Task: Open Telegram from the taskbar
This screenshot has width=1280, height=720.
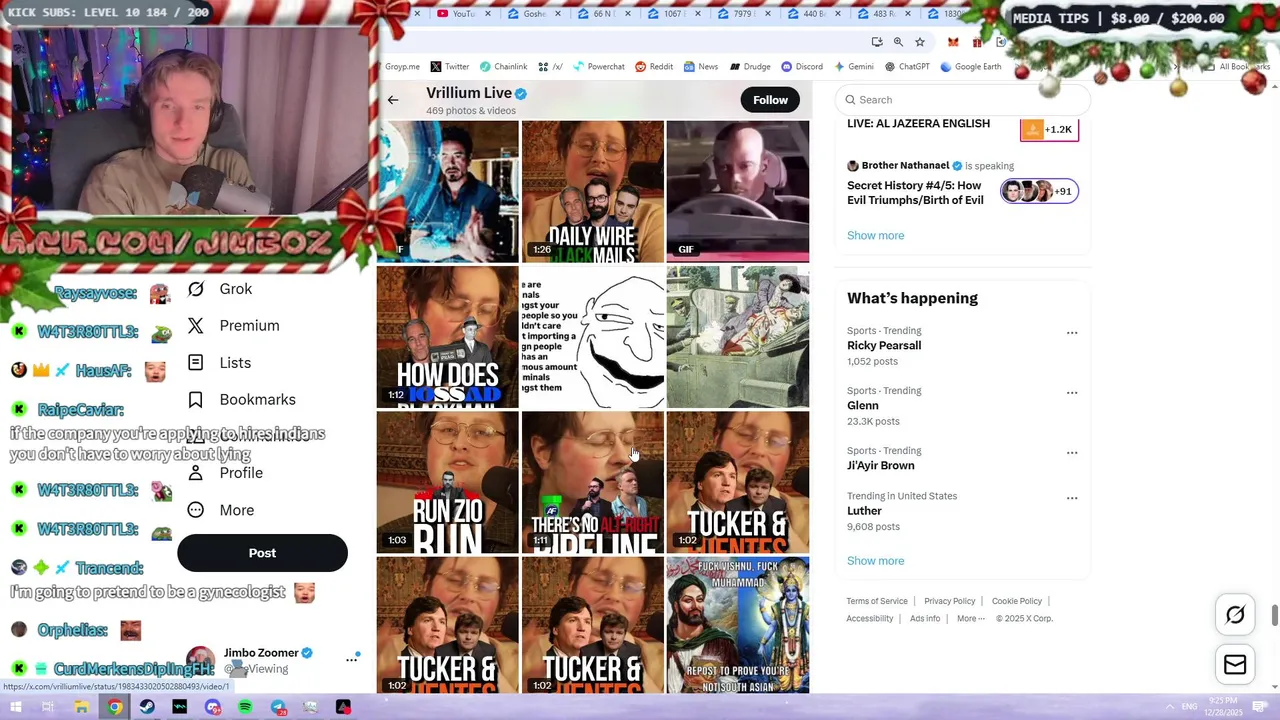Action: 278,707
